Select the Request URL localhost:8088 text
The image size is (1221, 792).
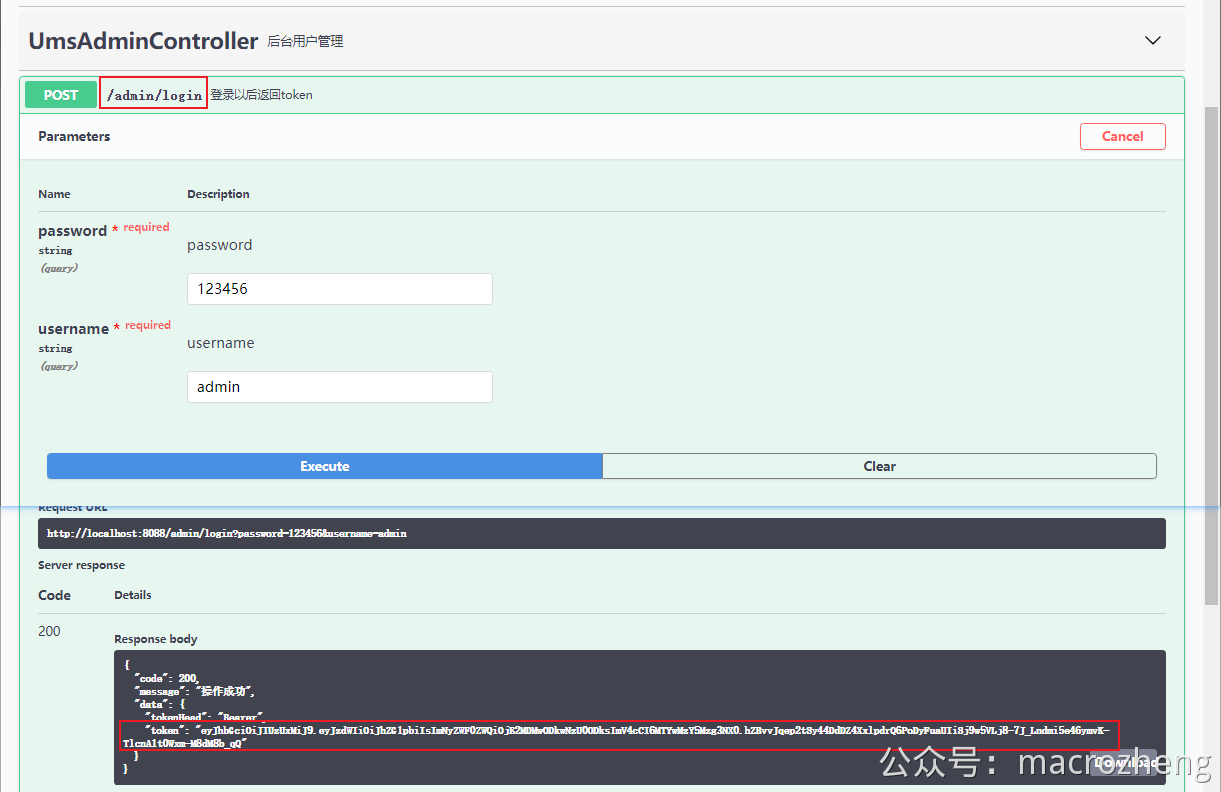pyautogui.click(x=227, y=534)
